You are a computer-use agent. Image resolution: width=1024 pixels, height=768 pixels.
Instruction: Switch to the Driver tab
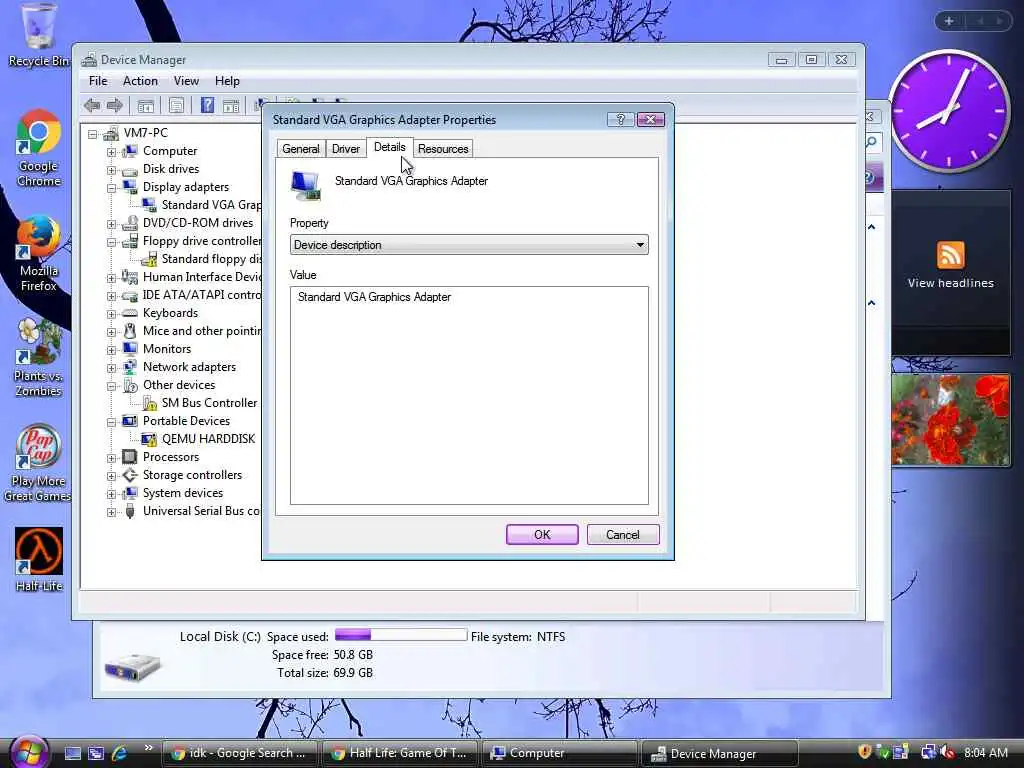pos(345,149)
